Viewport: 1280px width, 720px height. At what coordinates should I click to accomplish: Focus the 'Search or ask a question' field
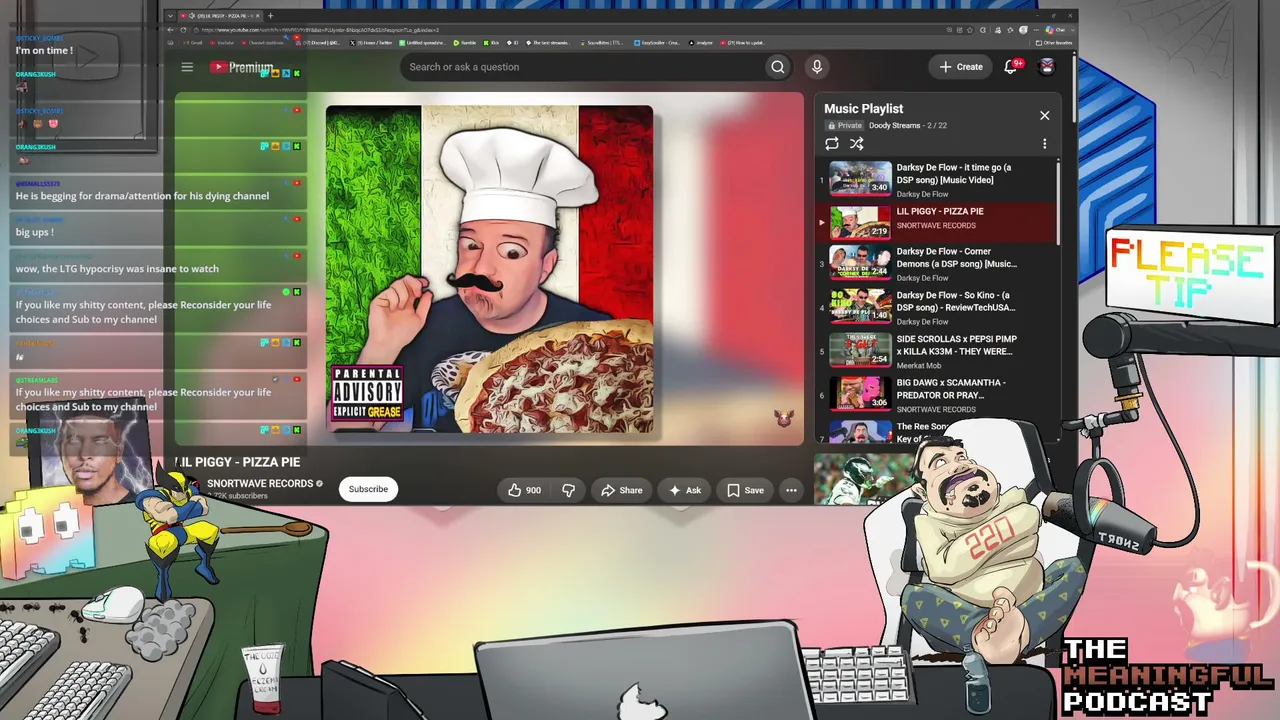(583, 67)
